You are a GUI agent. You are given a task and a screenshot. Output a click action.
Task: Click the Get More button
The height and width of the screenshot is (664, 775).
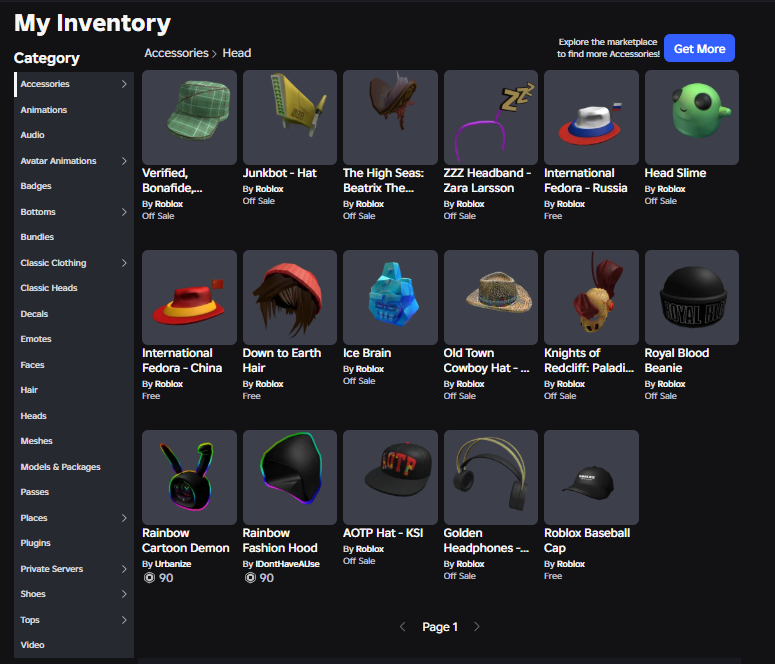click(699, 48)
